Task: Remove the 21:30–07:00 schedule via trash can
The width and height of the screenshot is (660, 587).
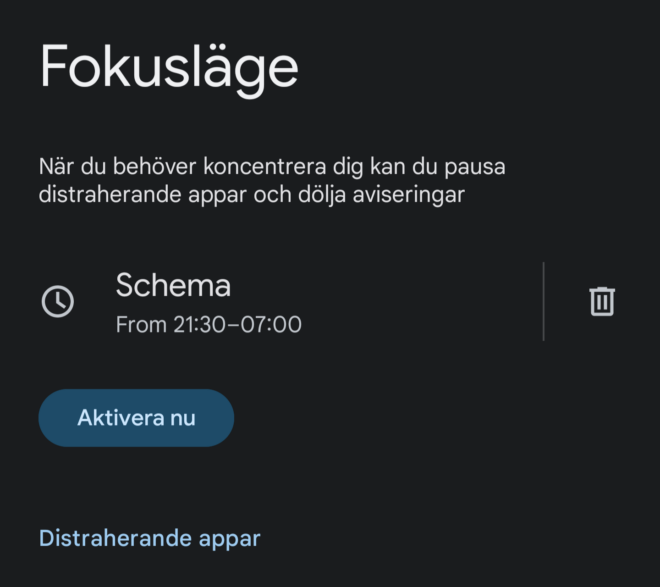Action: (602, 301)
